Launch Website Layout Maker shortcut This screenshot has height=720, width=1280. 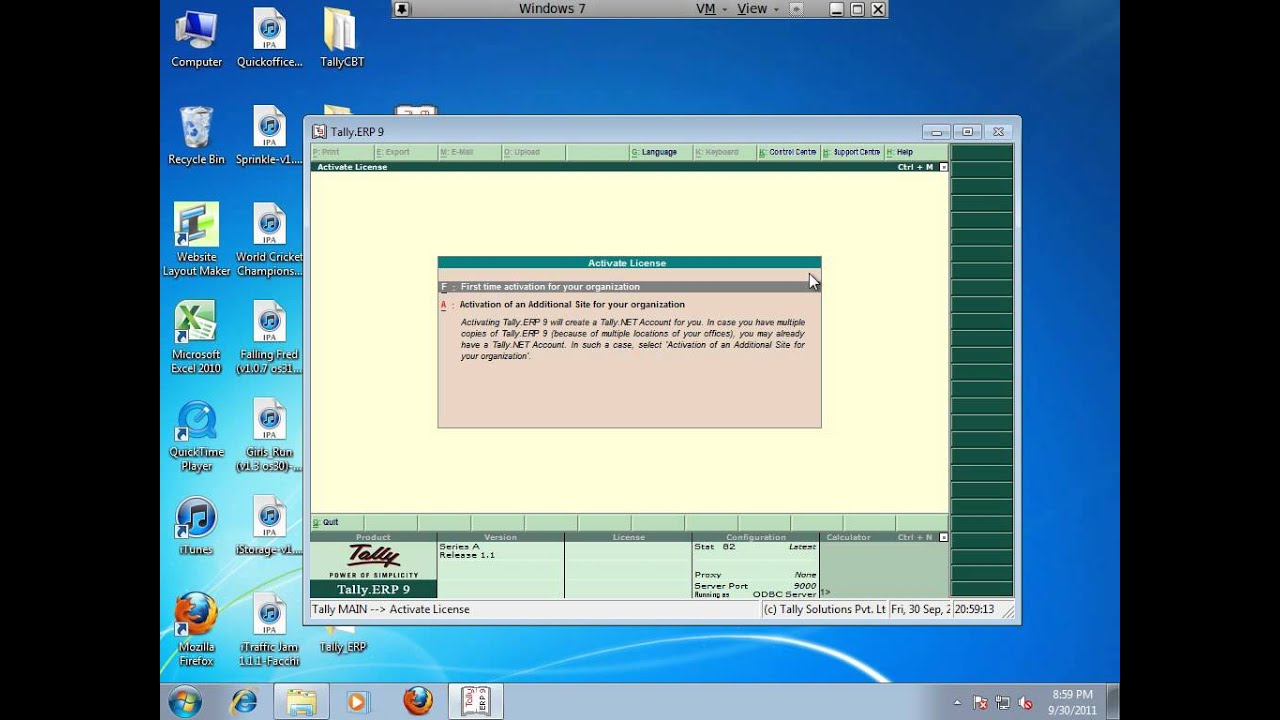pos(196,240)
